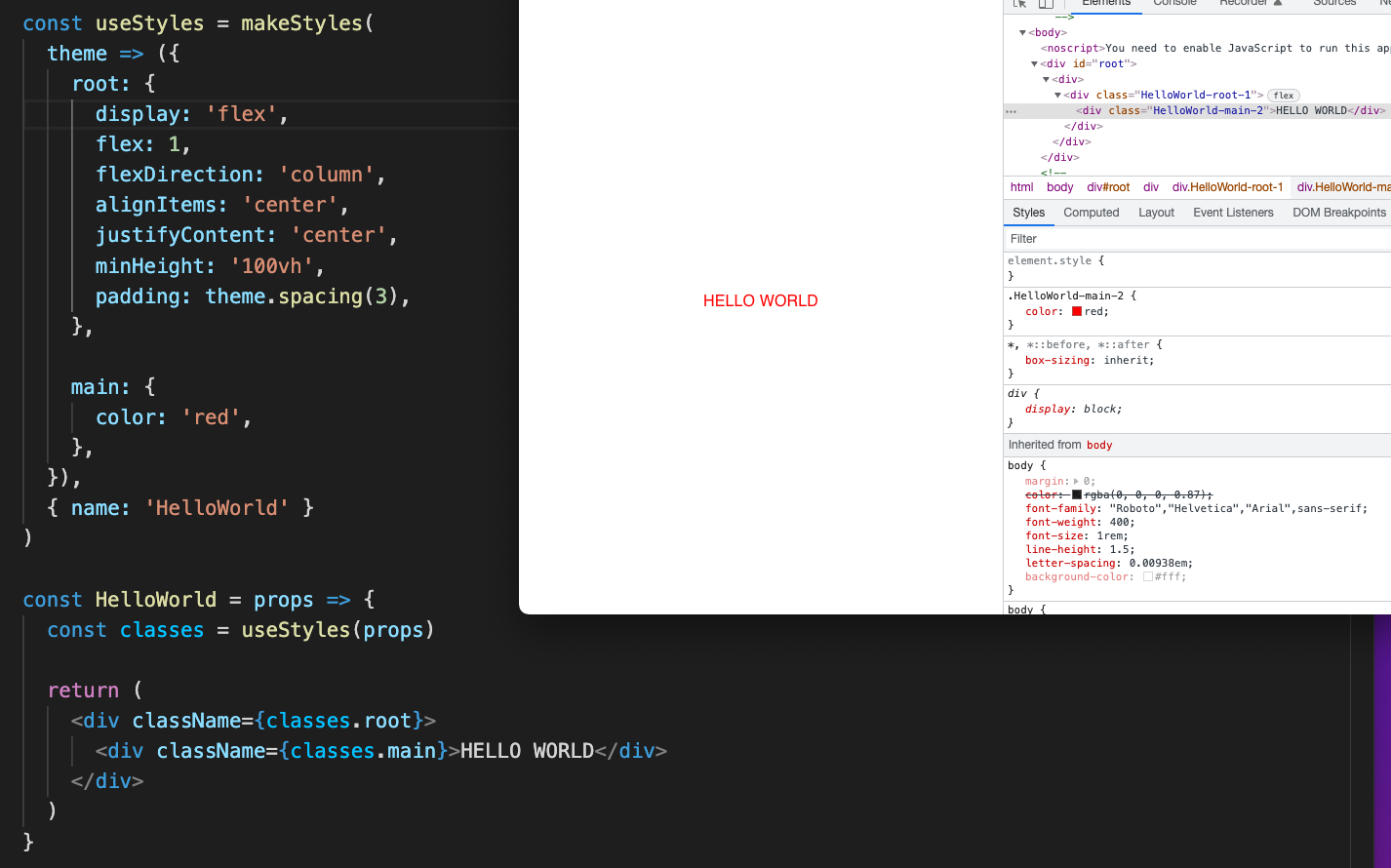Click the 'Inherited from body' link
The width and height of the screenshot is (1391, 868).
[x=1098, y=445]
